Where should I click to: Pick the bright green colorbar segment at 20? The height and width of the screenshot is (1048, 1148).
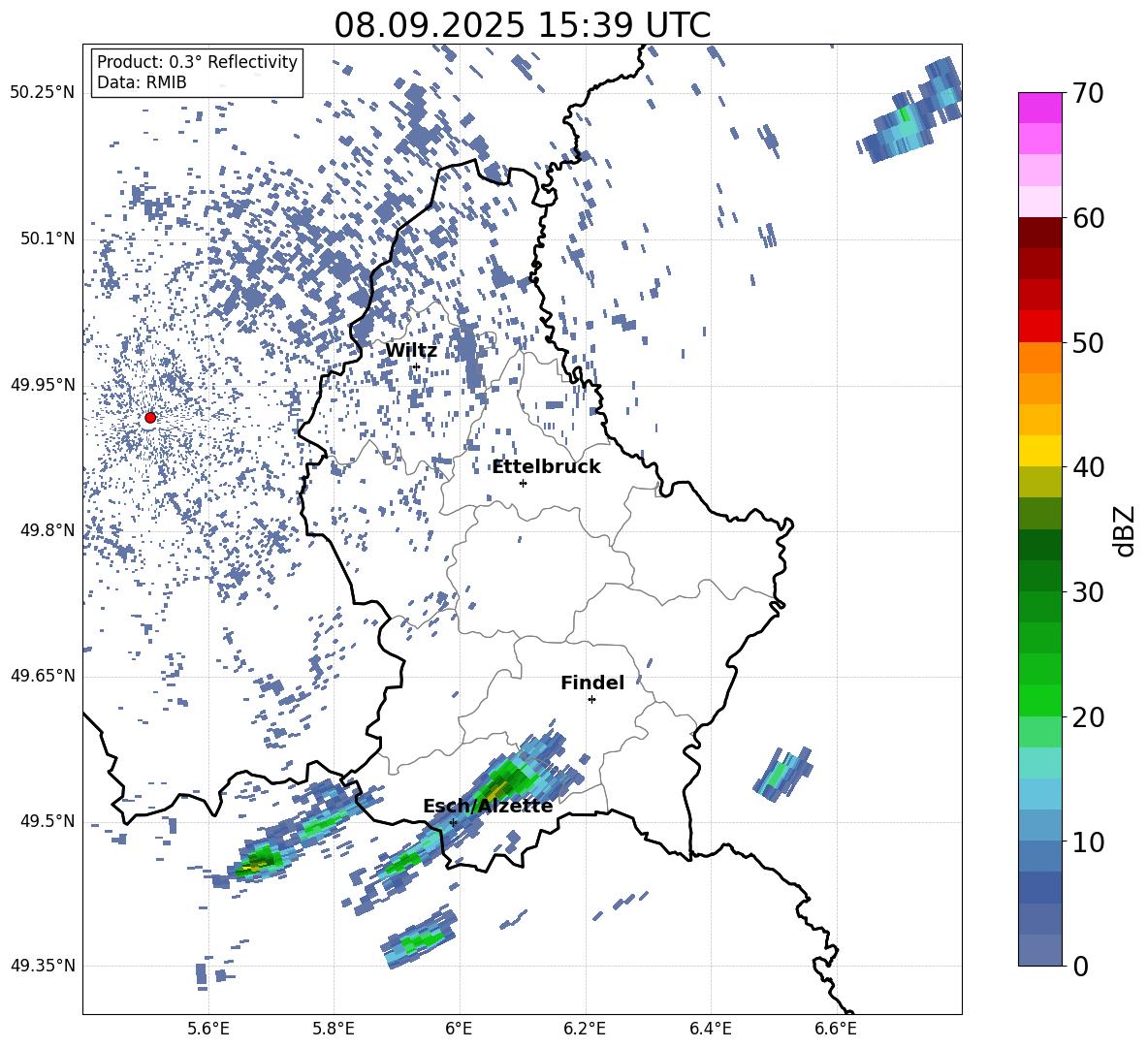[x=1039, y=700]
